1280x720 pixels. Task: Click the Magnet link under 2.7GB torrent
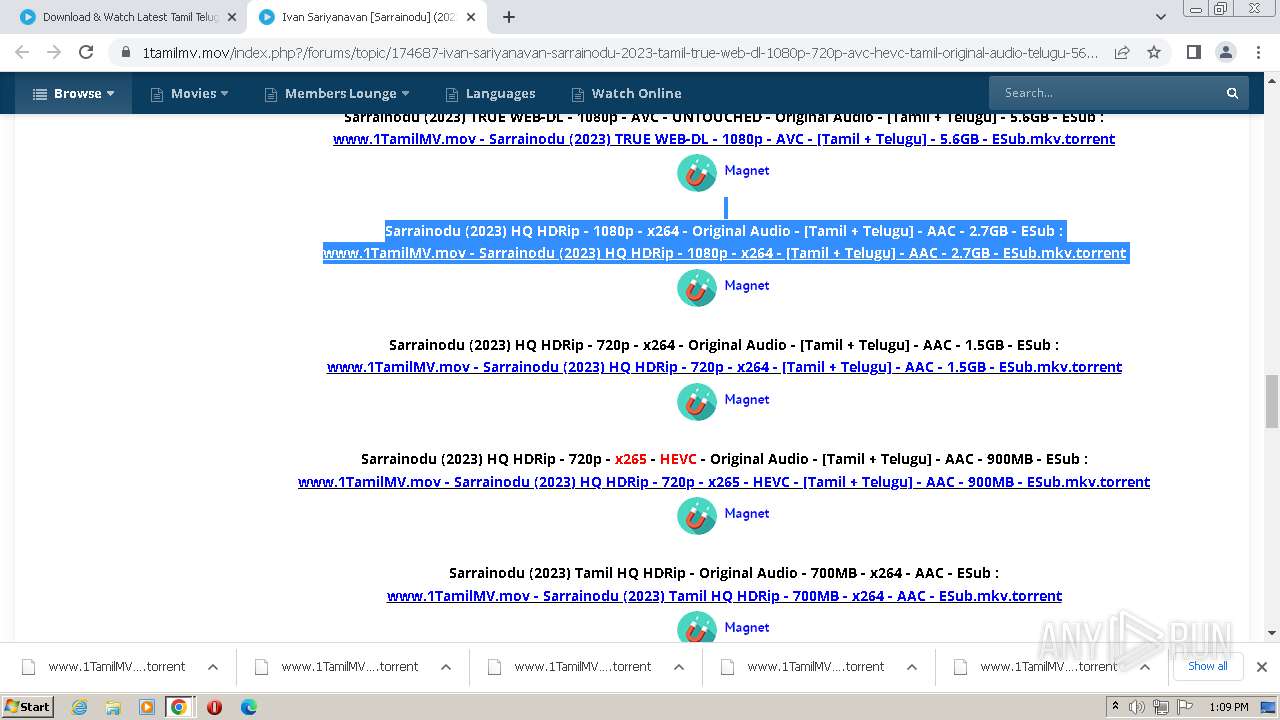(x=747, y=285)
